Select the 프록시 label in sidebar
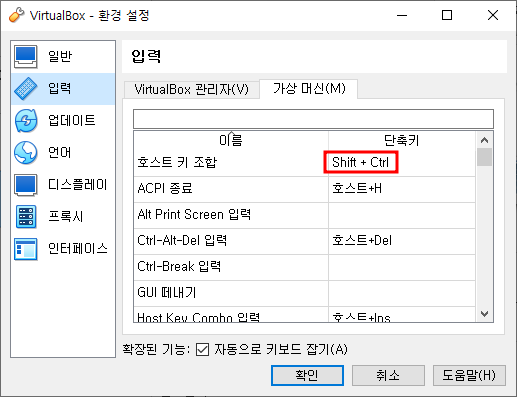Screen dimensions: 517x397 66,216
